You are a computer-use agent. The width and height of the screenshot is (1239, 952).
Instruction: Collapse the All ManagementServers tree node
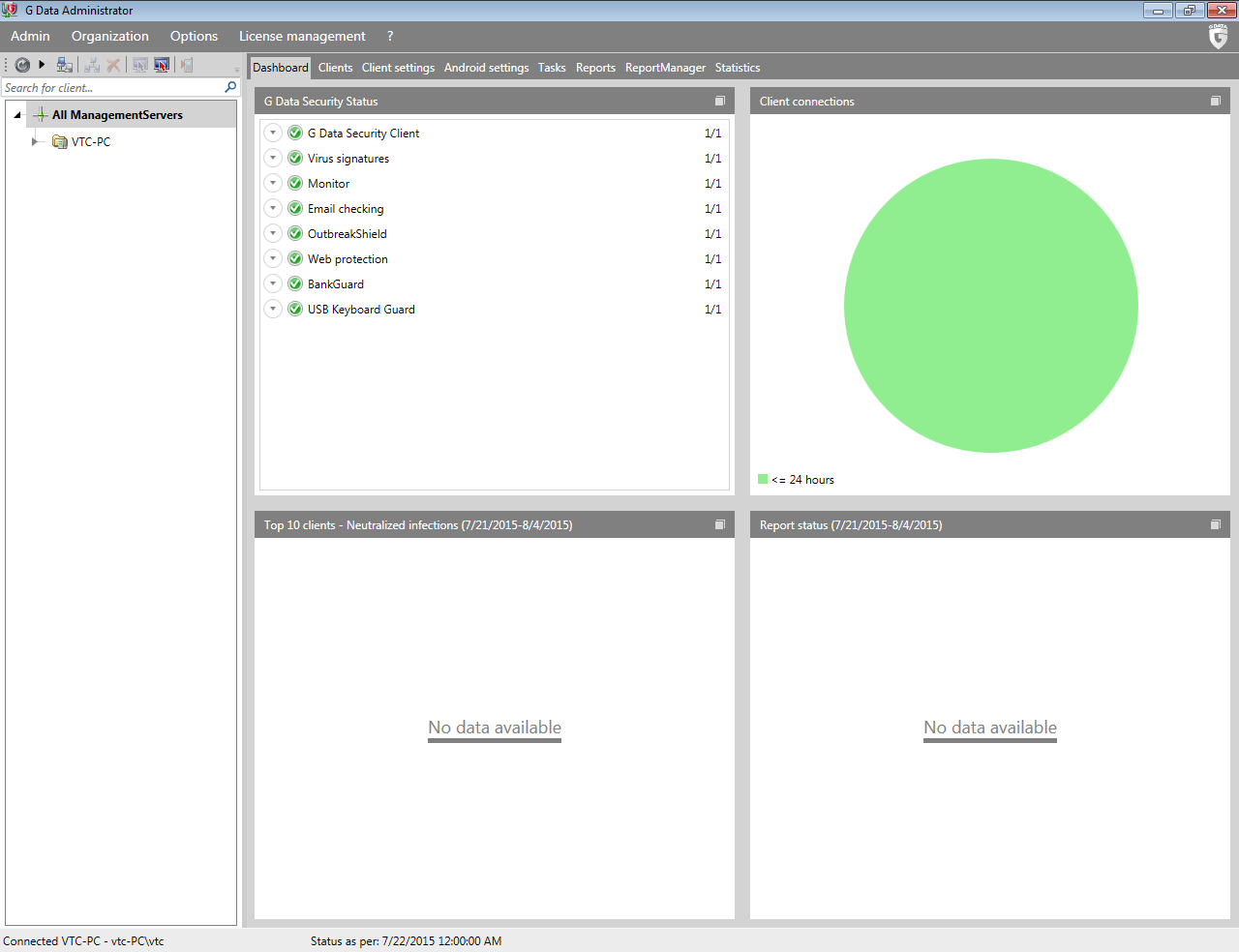[x=17, y=115]
